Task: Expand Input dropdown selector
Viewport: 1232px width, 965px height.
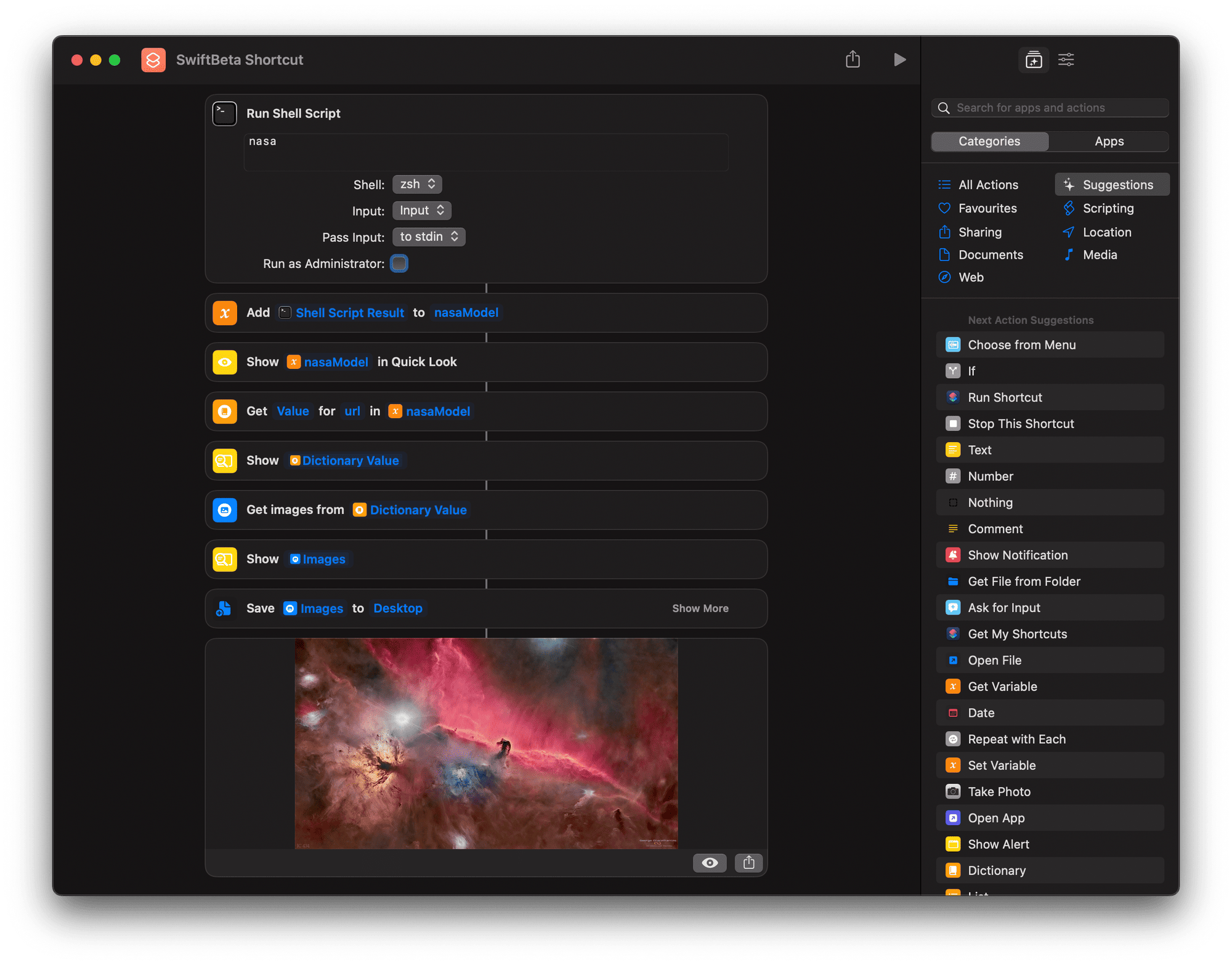Action: point(418,210)
